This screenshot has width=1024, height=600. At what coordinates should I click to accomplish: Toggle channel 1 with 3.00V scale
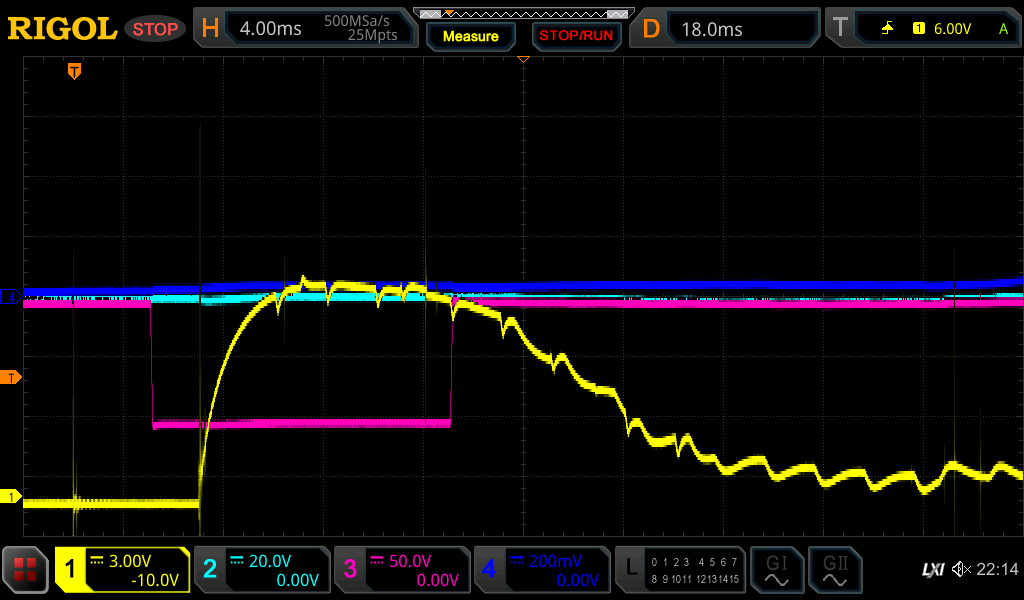(x=122, y=570)
